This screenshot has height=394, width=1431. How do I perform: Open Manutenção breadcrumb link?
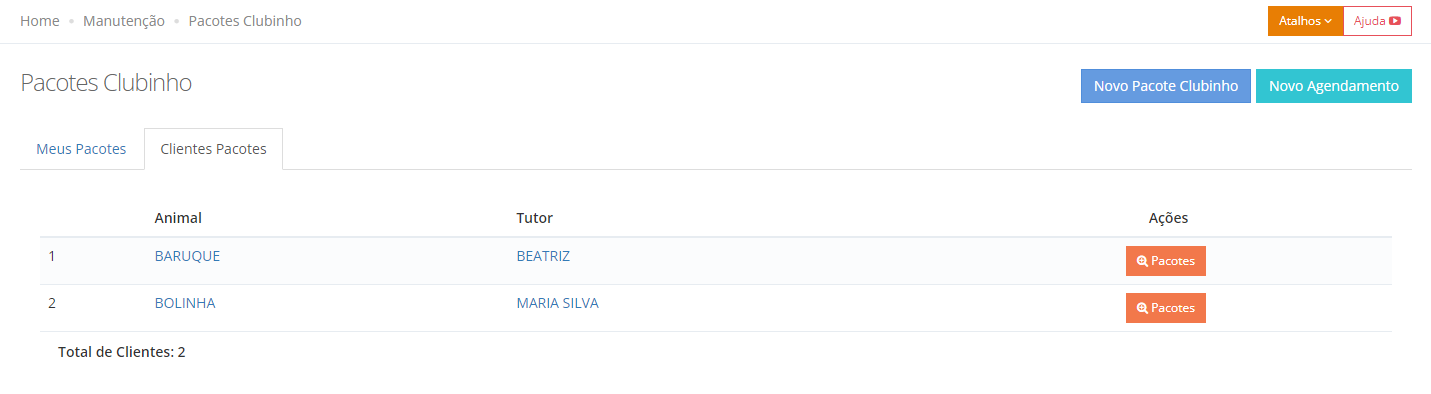124,21
